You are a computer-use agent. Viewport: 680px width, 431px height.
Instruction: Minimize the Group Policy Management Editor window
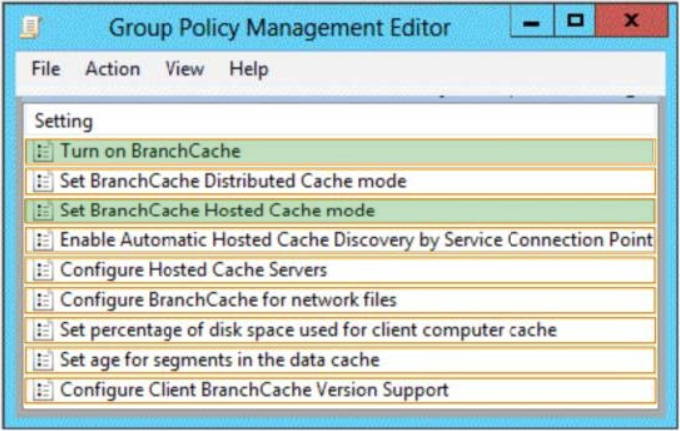[x=532, y=21]
